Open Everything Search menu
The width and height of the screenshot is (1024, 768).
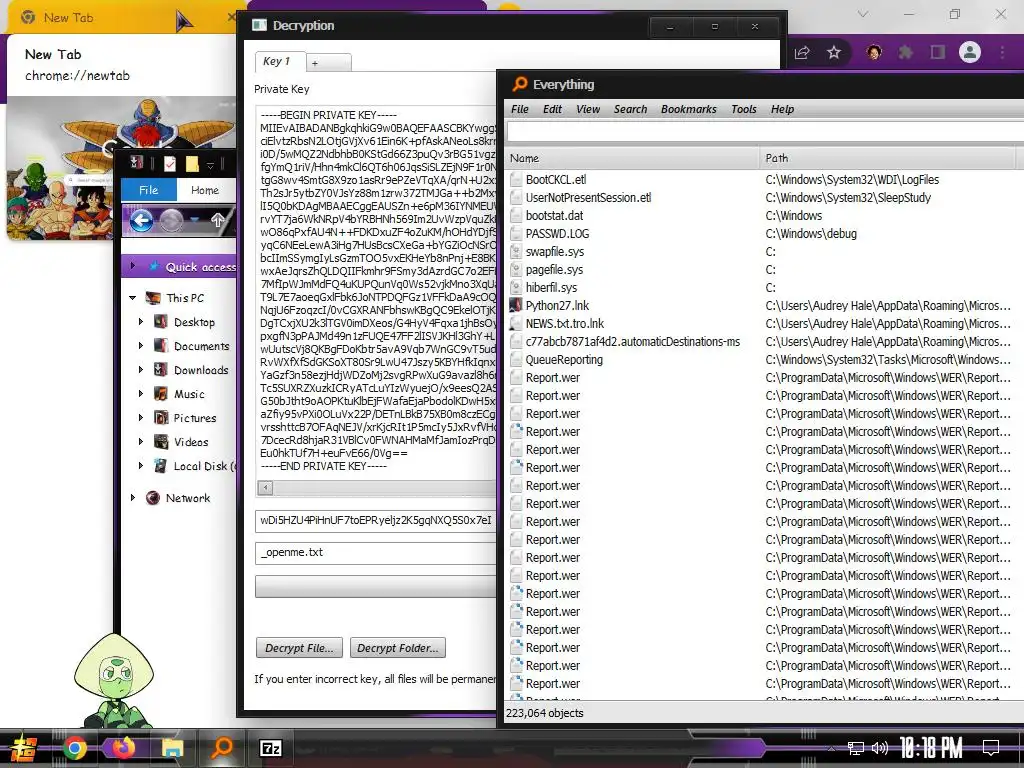pos(630,109)
